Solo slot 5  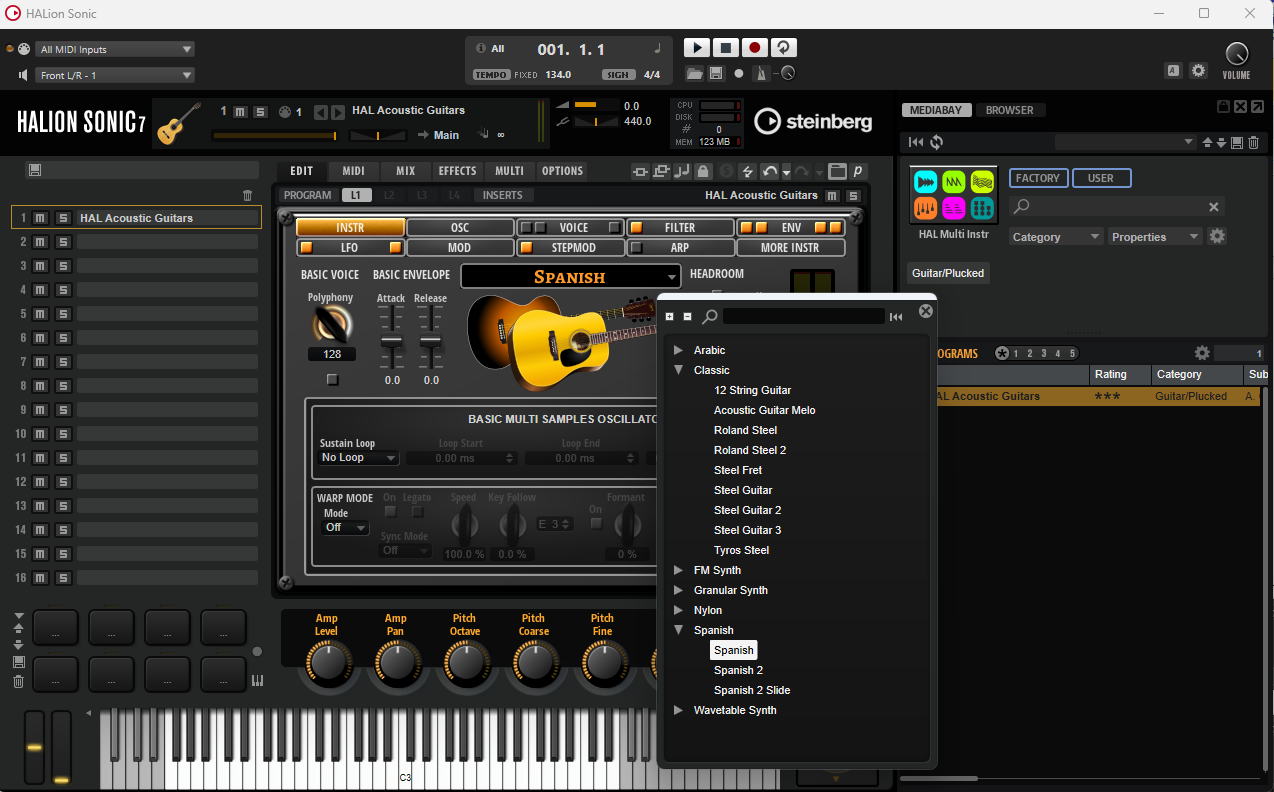63,314
